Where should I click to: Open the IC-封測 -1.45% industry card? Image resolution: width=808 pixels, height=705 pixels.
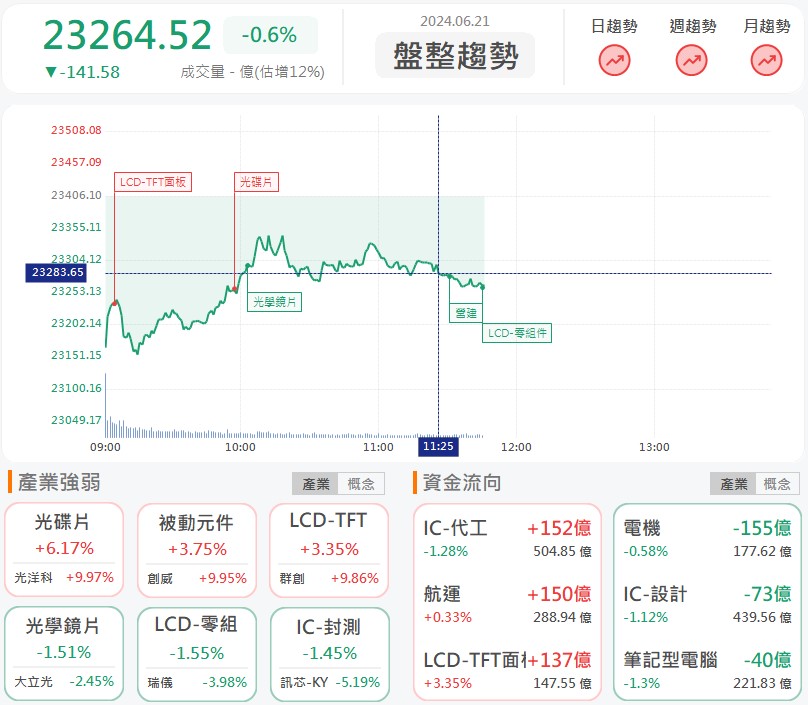click(x=330, y=654)
